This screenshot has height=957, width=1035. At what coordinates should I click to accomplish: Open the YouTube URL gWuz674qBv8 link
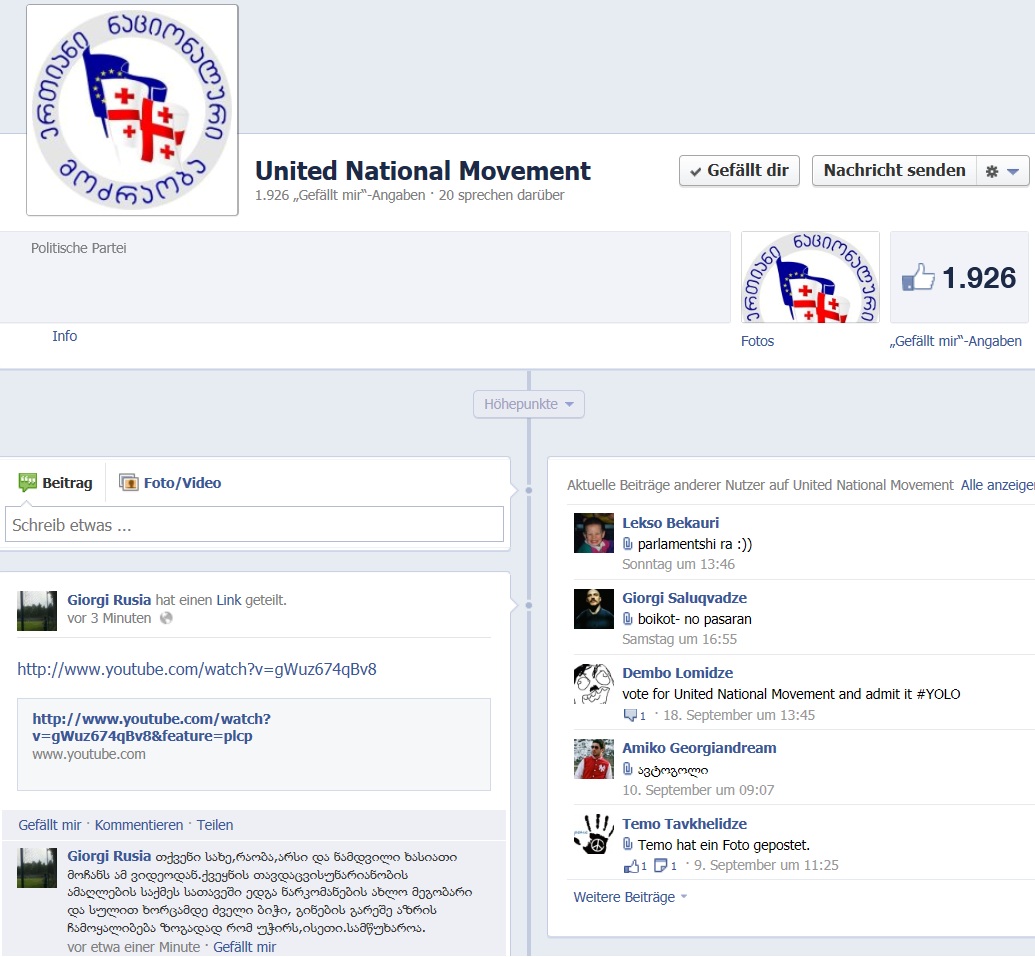[x=197, y=669]
